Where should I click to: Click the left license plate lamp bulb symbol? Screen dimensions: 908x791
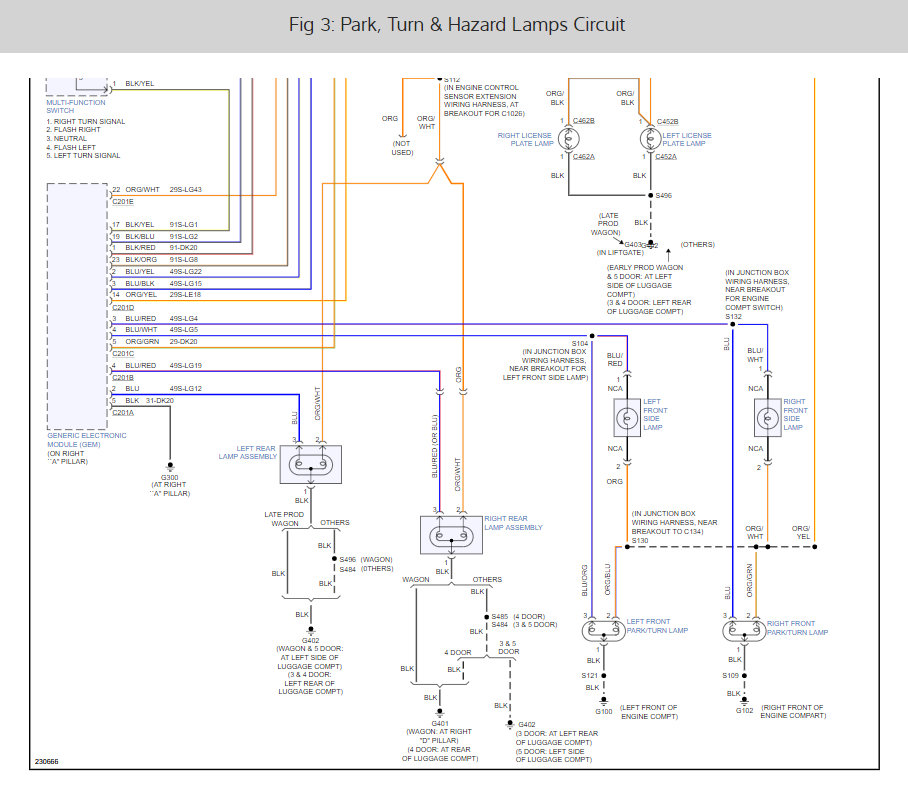tap(650, 139)
